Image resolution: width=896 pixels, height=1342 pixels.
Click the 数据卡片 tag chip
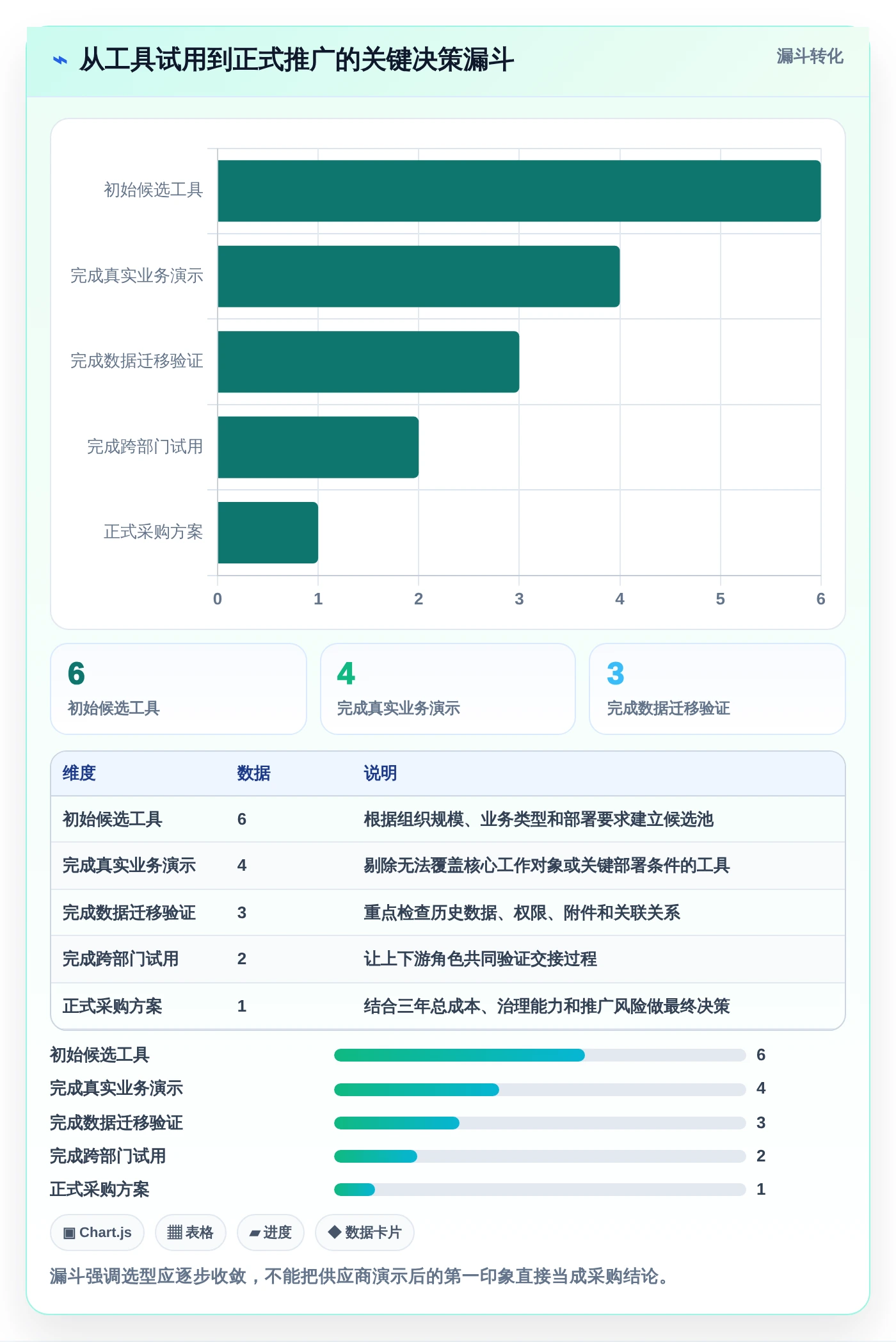[x=365, y=1233]
